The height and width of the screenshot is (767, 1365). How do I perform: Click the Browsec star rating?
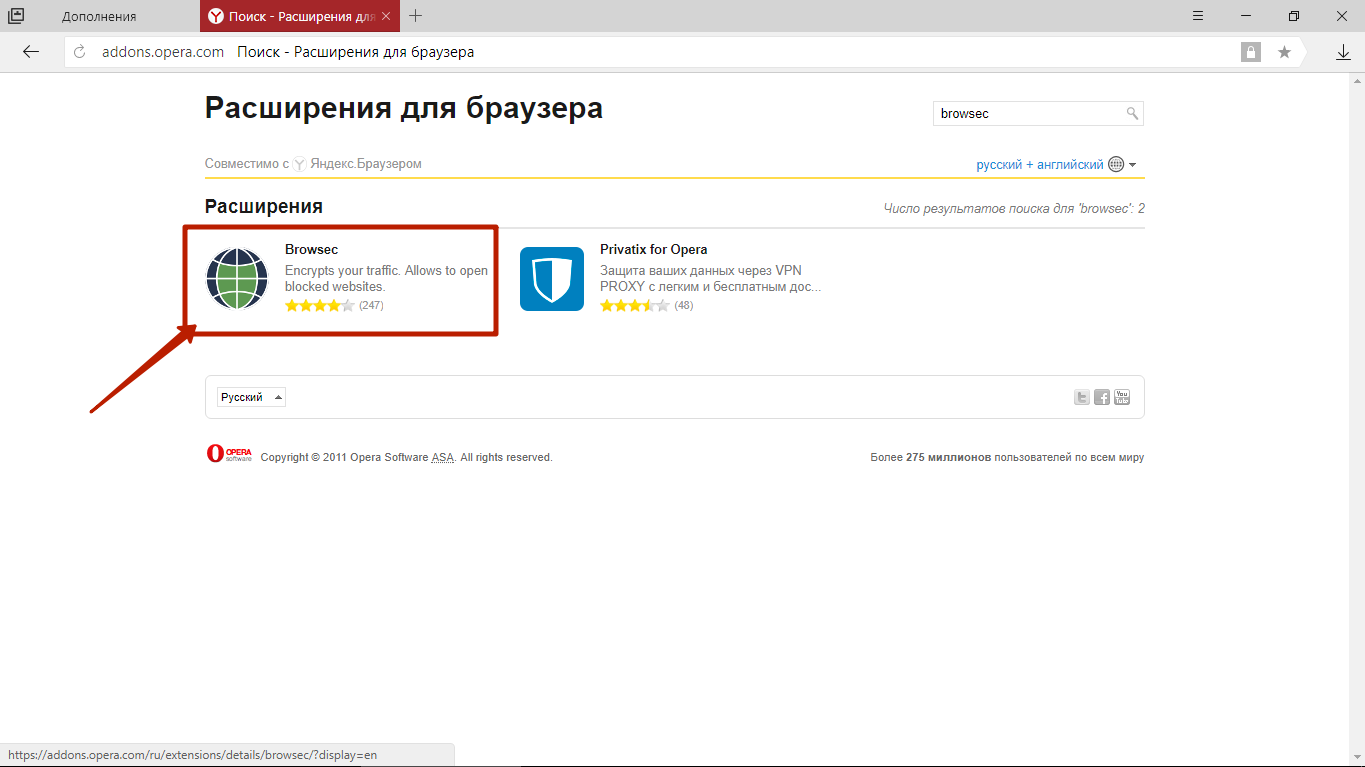click(320, 306)
